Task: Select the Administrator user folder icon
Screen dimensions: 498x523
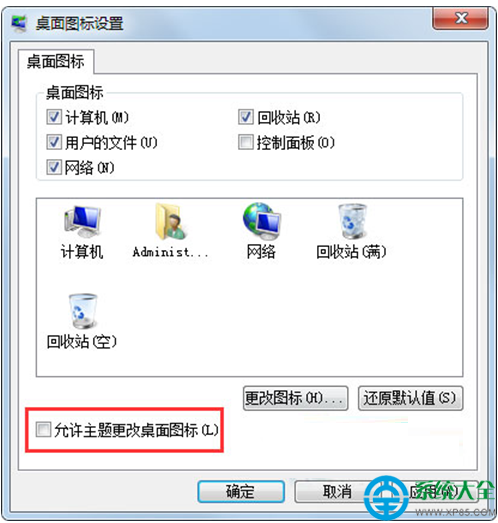Action: [x=170, y=222]
